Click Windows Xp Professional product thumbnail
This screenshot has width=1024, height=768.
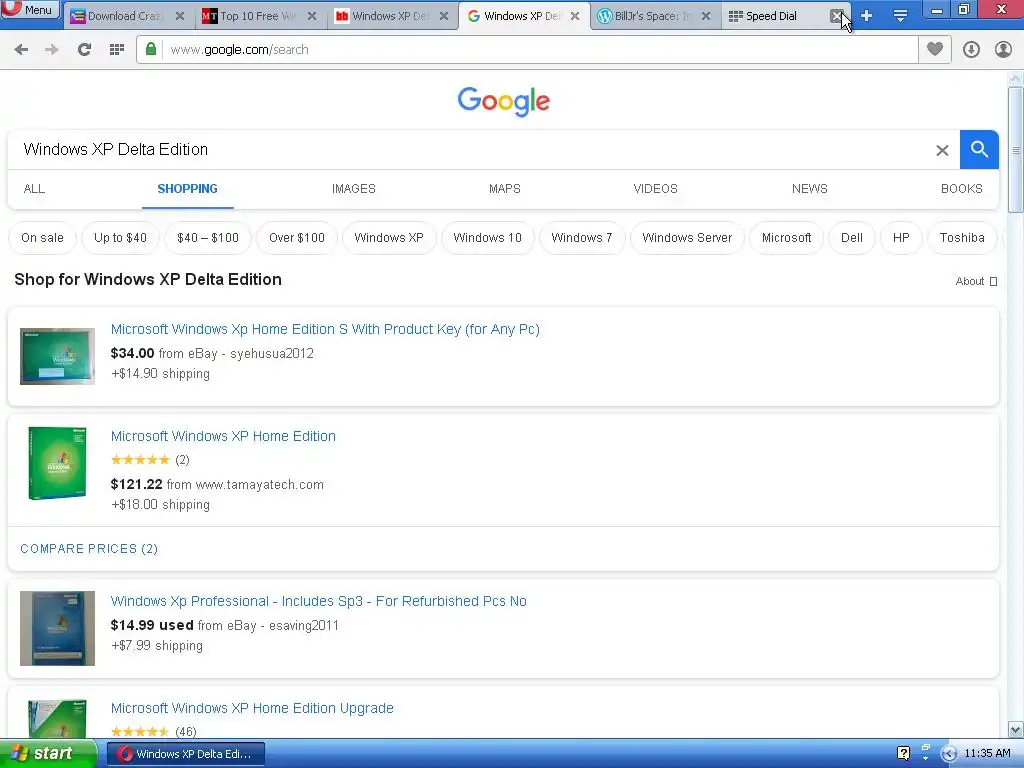coord(57,628)
